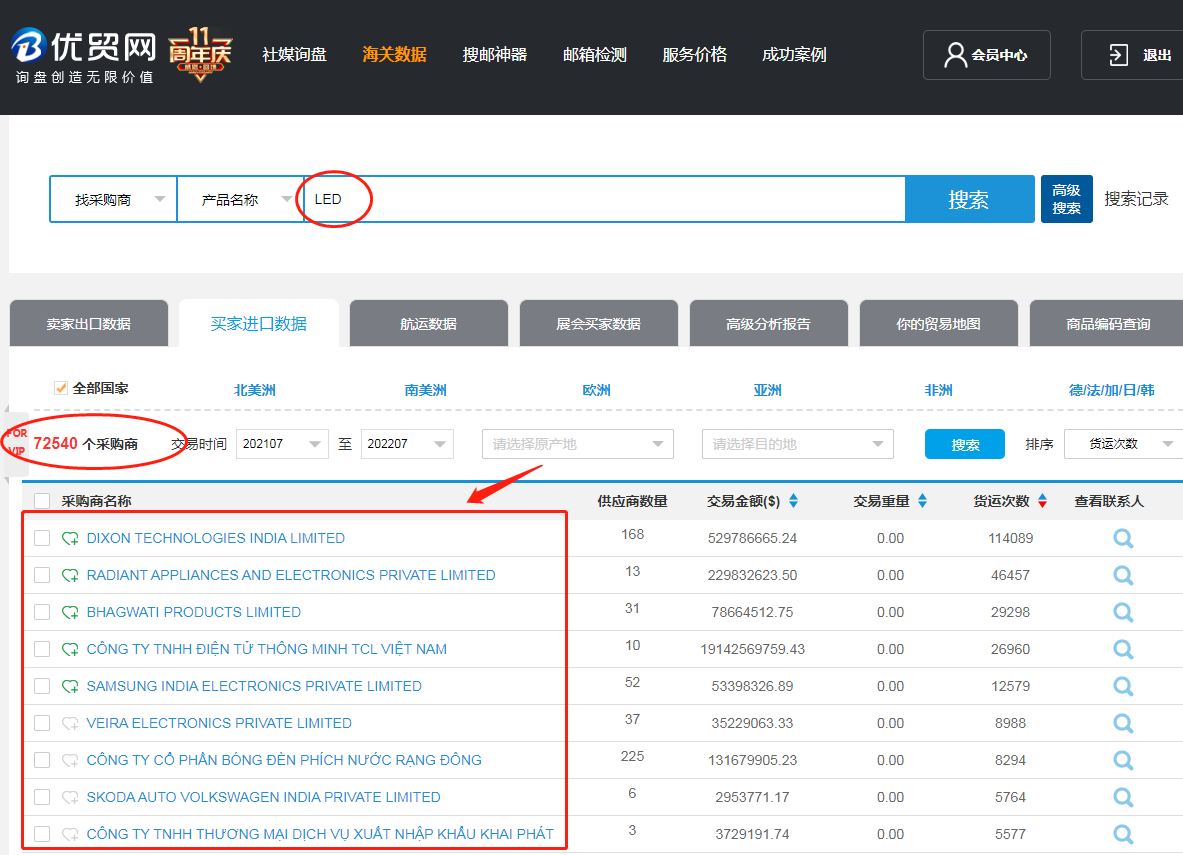Screen dimensions: 1183x855
Task: Filter by 亚洲 region link
Action: point(767,390)
